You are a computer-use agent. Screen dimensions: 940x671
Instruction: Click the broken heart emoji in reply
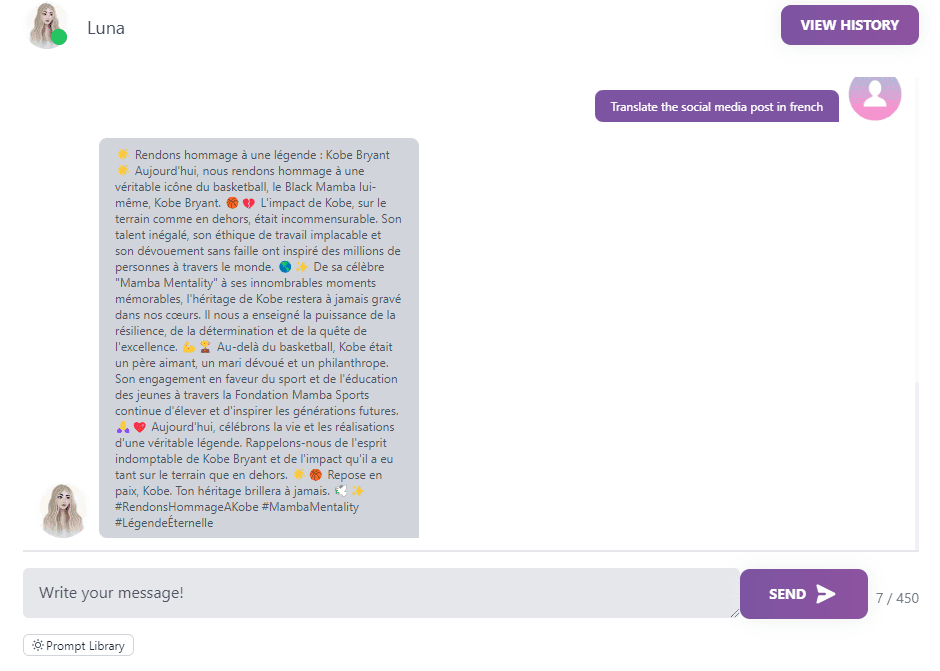click(x=249, y=203)
